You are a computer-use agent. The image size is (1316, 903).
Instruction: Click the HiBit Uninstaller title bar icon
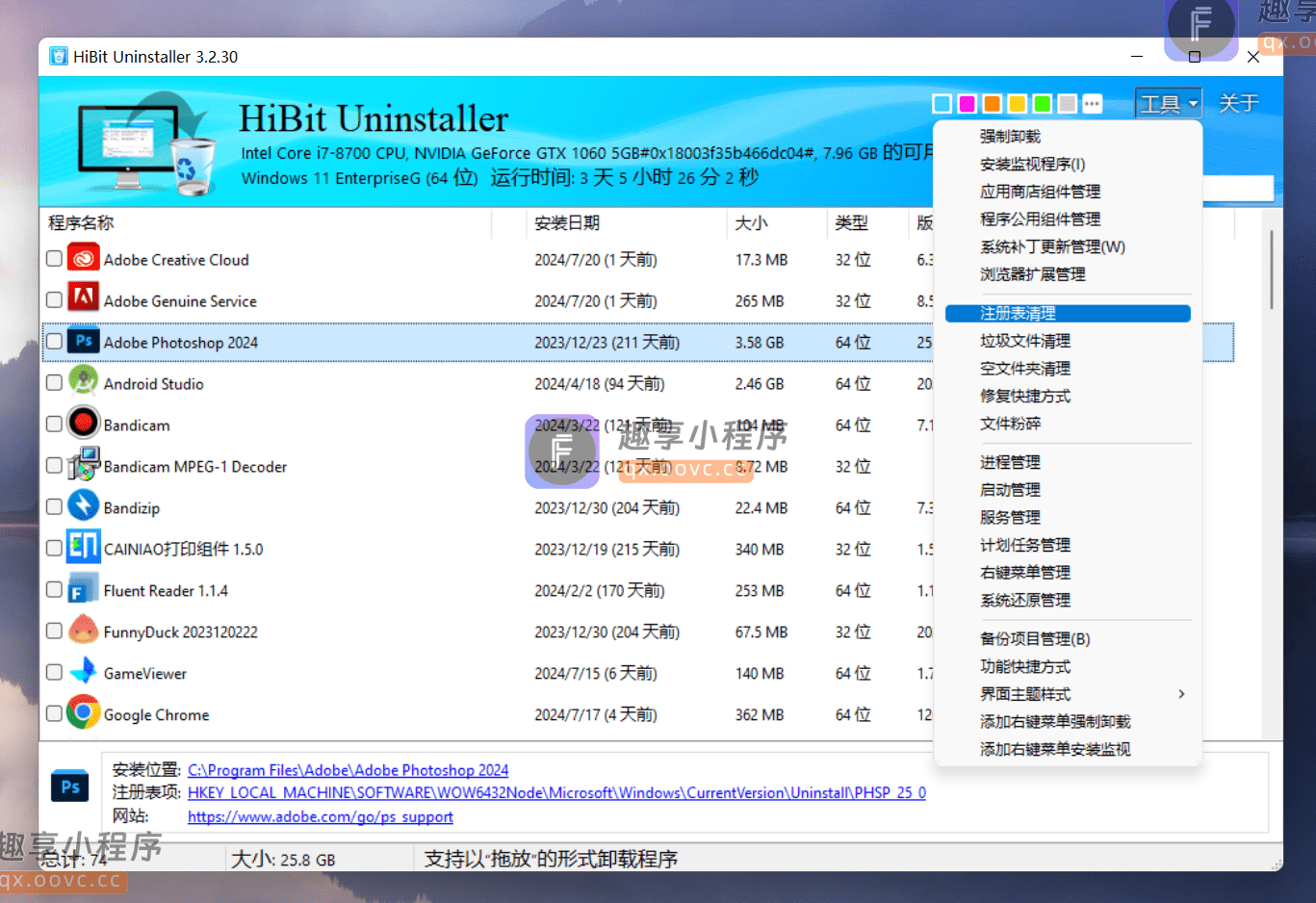click(x=59, y=57)
